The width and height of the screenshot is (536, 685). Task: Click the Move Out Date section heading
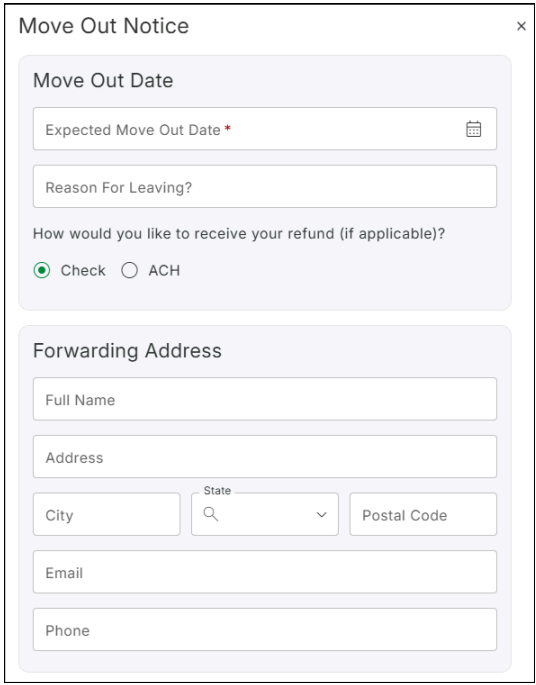(x=103, y=81)
